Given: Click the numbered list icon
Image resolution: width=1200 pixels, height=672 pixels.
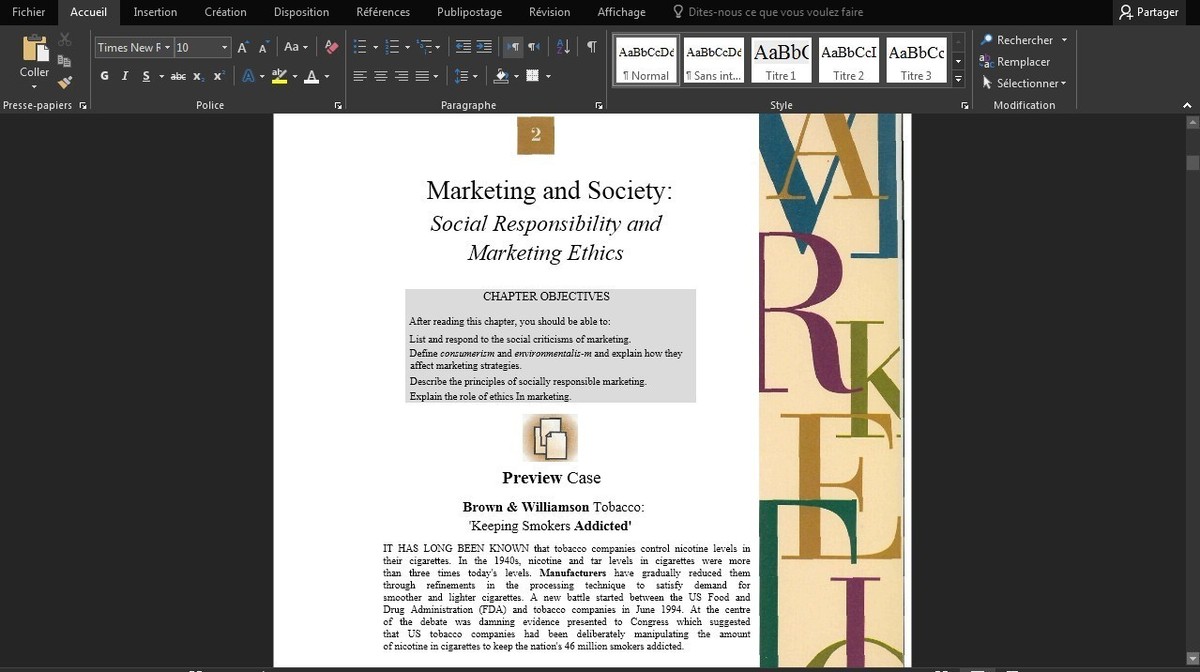Looking at the screenshot, I should (x=391, y=47).
